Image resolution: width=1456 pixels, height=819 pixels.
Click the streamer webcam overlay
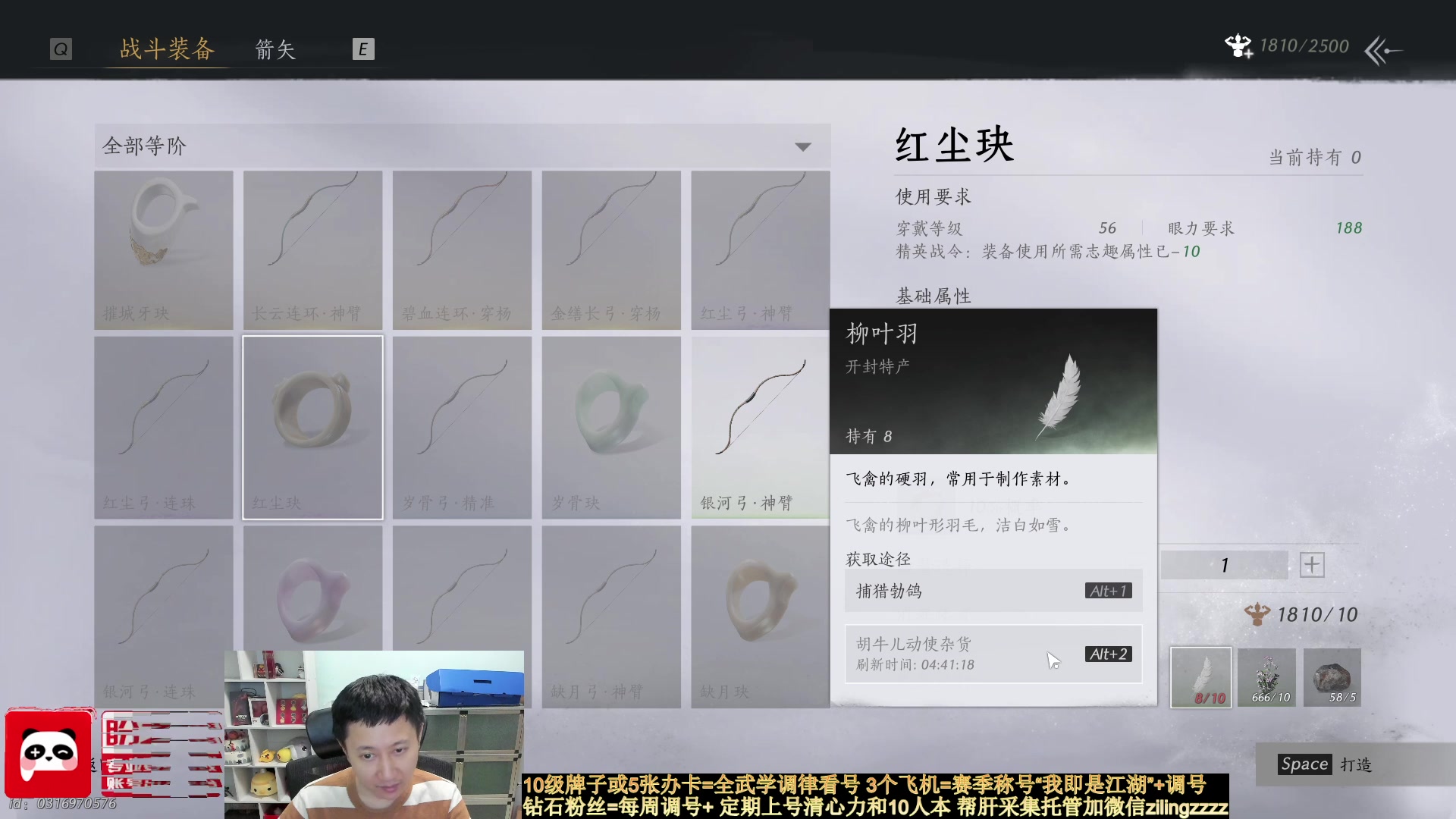(x=374, y=734)
